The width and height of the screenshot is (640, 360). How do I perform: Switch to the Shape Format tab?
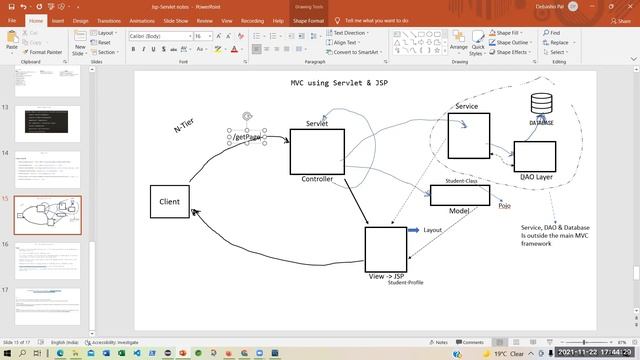click(x=308, y=21)
